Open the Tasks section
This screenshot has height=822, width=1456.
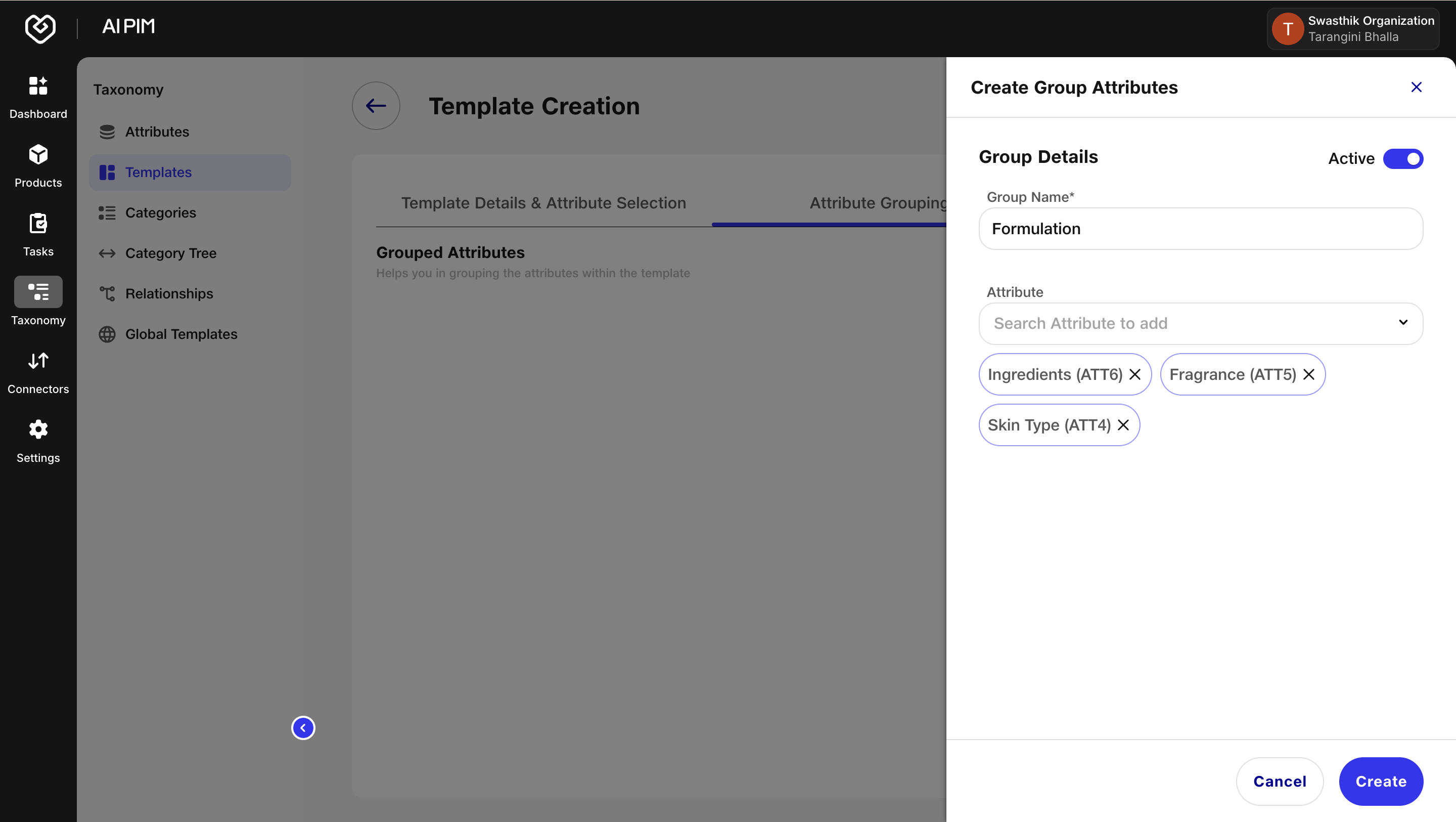point(38,235)
